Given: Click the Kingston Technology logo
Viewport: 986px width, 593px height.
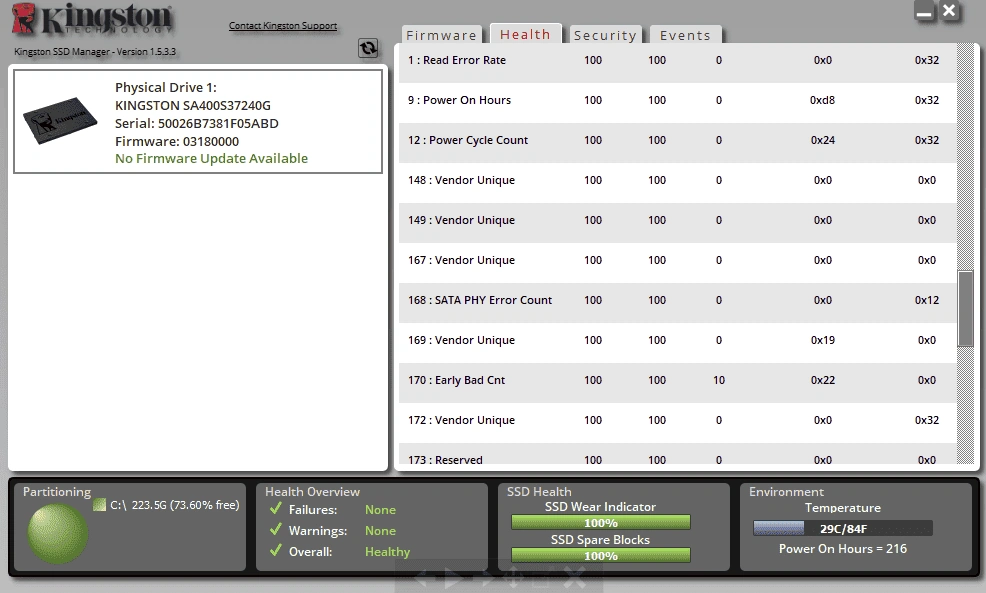Looking at the screenshot, I should (92, 19).
